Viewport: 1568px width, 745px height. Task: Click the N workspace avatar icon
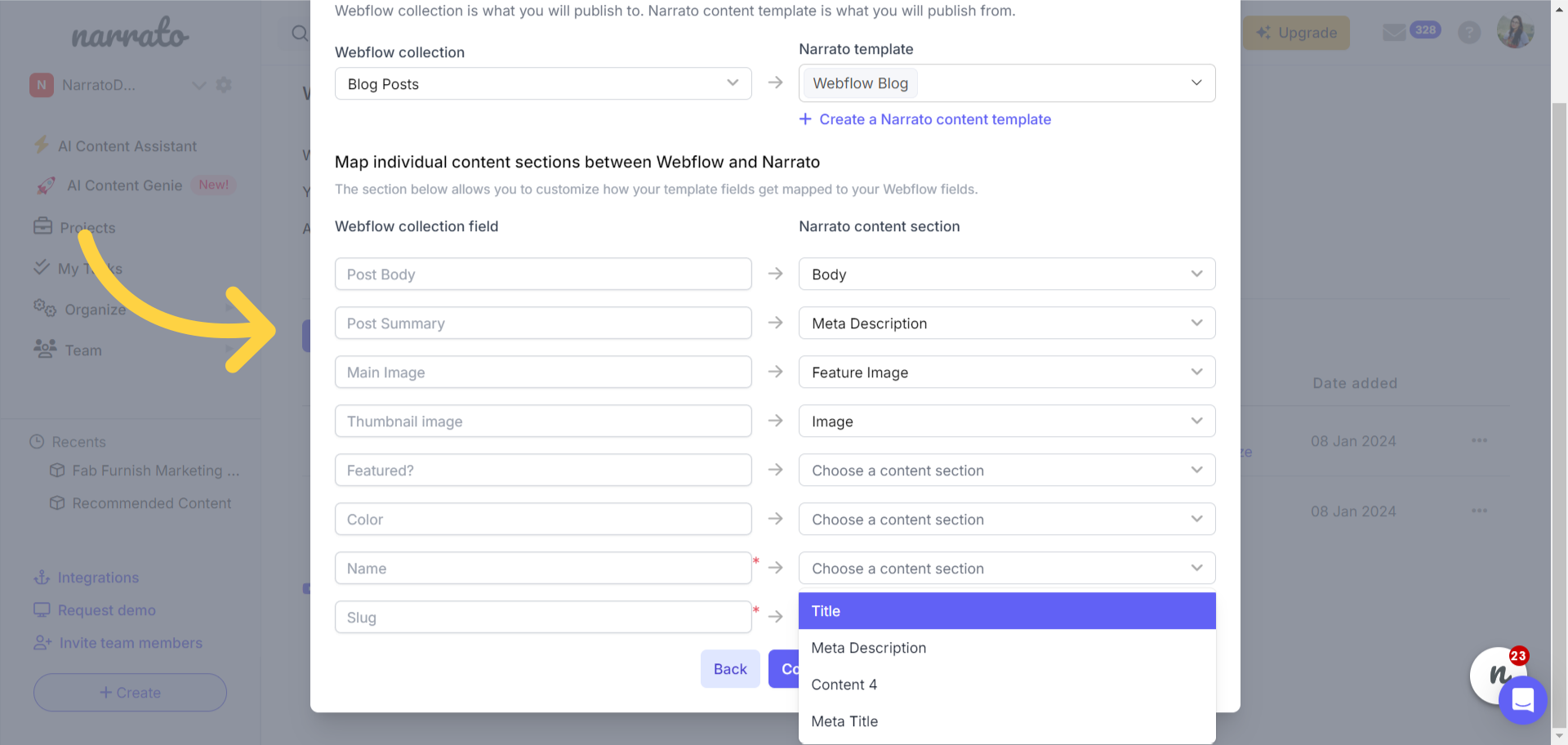click(x=42, y=85)
